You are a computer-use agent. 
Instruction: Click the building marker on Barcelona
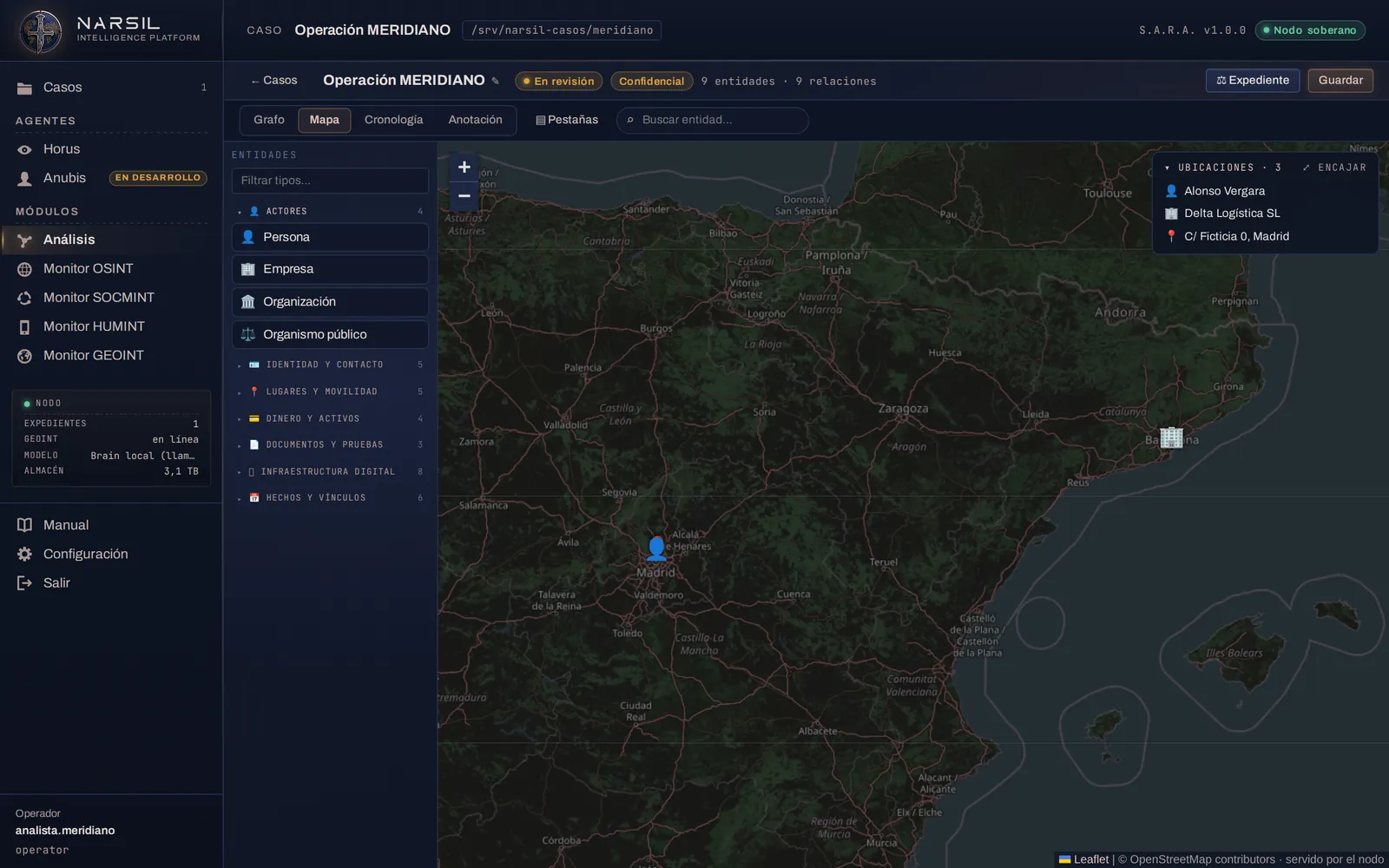click(1171, 437)
